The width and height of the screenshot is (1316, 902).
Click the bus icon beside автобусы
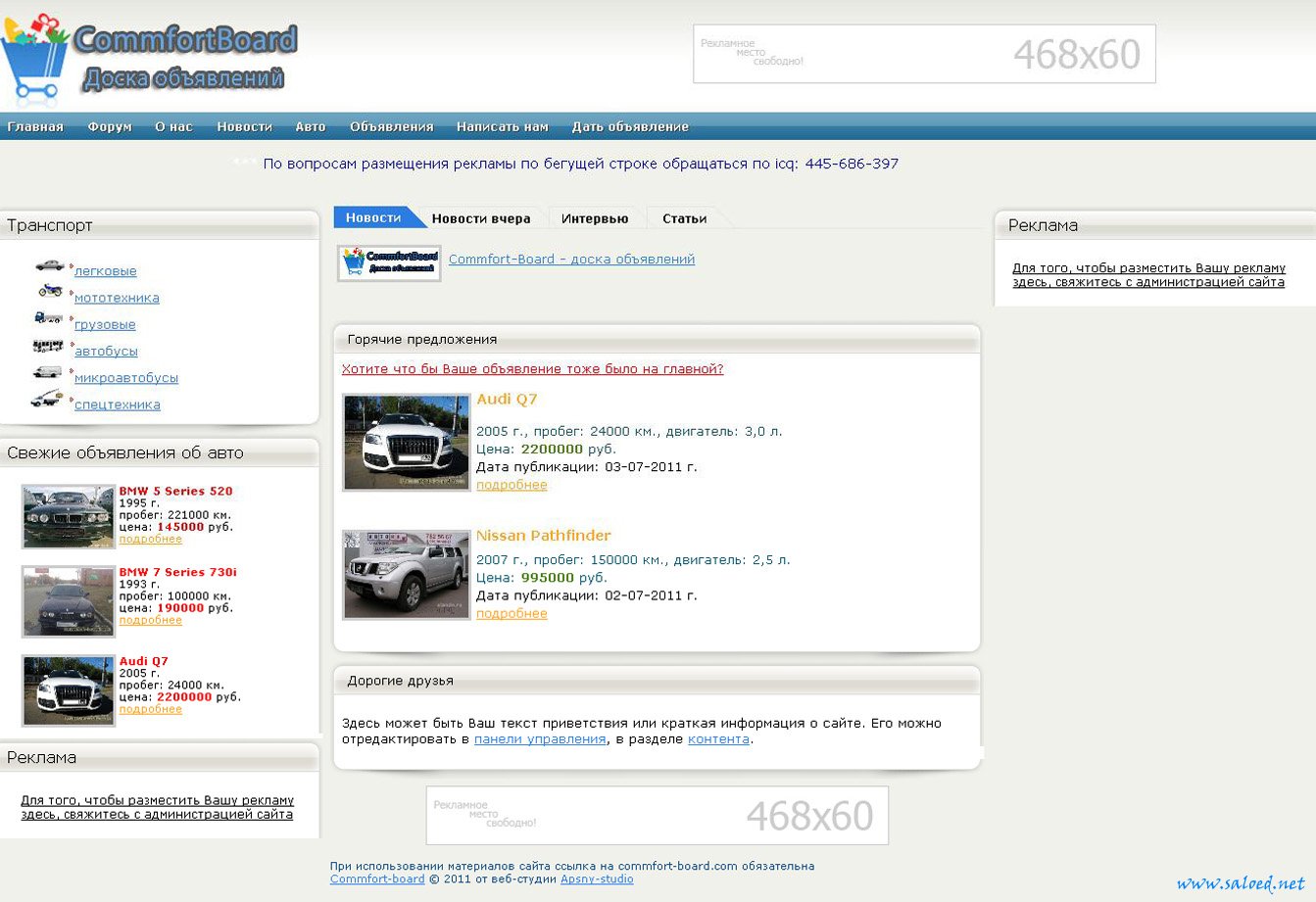(48, 345)
